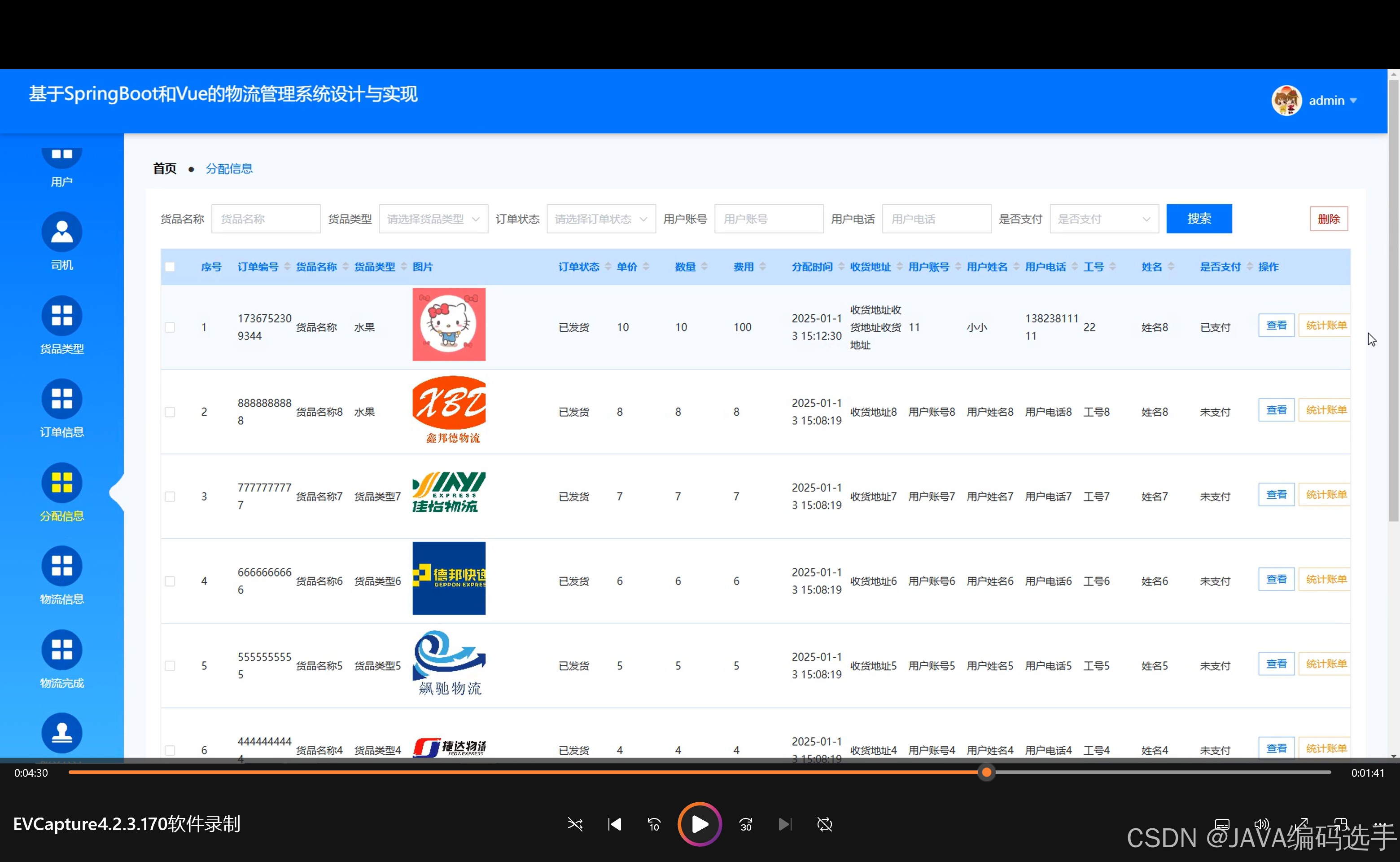
Task: Click the 分配信息 breadcrumb link
Action: (x=229, y=169)
